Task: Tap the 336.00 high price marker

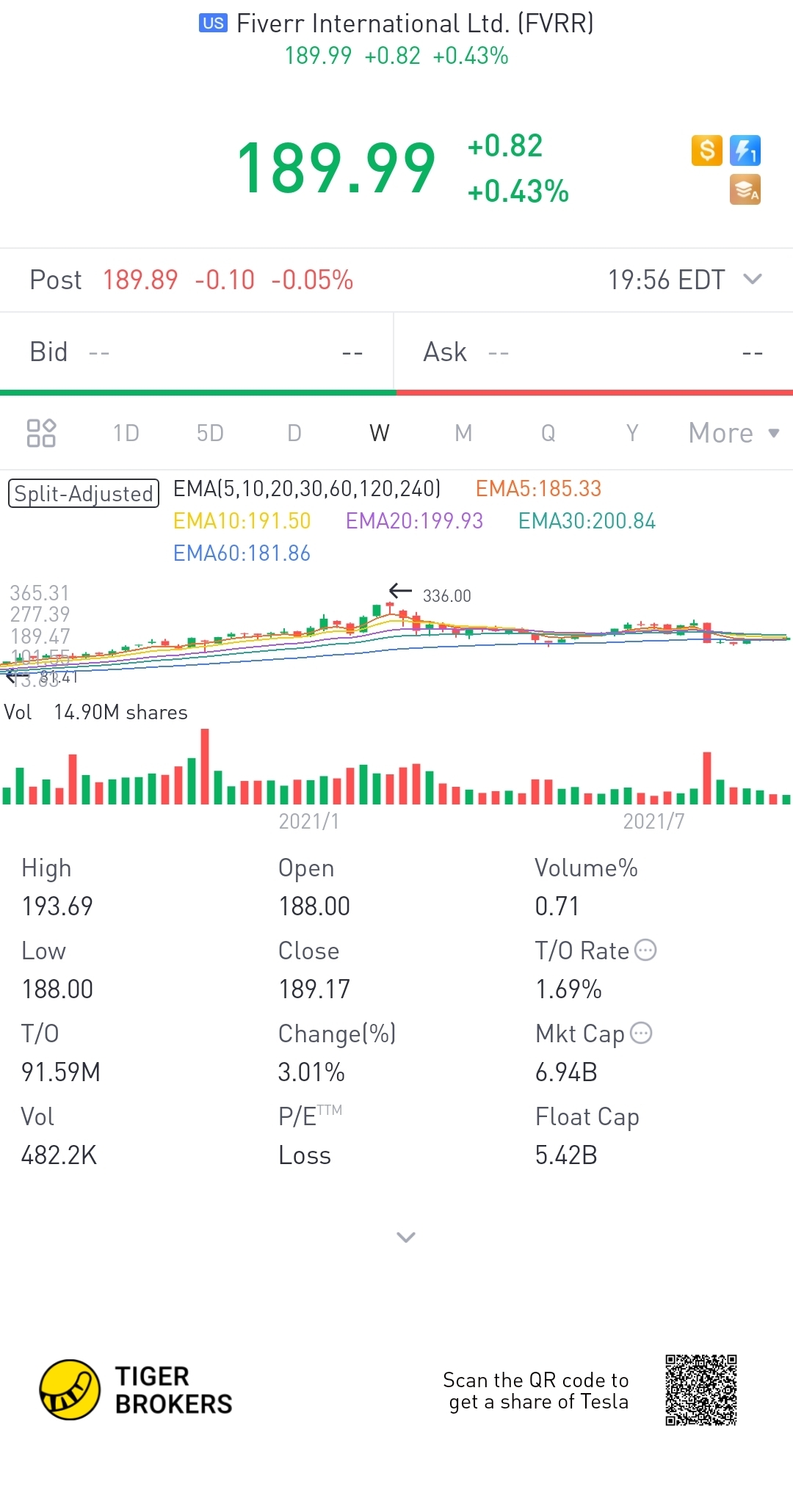Action: click(446, 595)
